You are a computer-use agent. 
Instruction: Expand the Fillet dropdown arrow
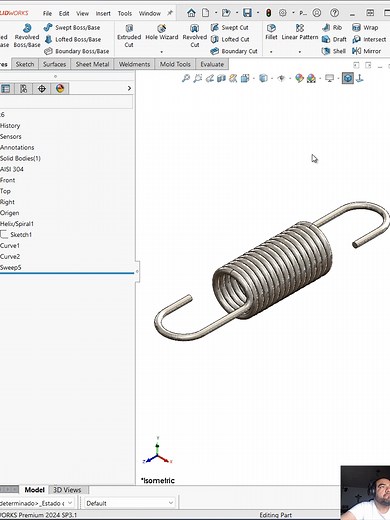click(x=271, y=52)
